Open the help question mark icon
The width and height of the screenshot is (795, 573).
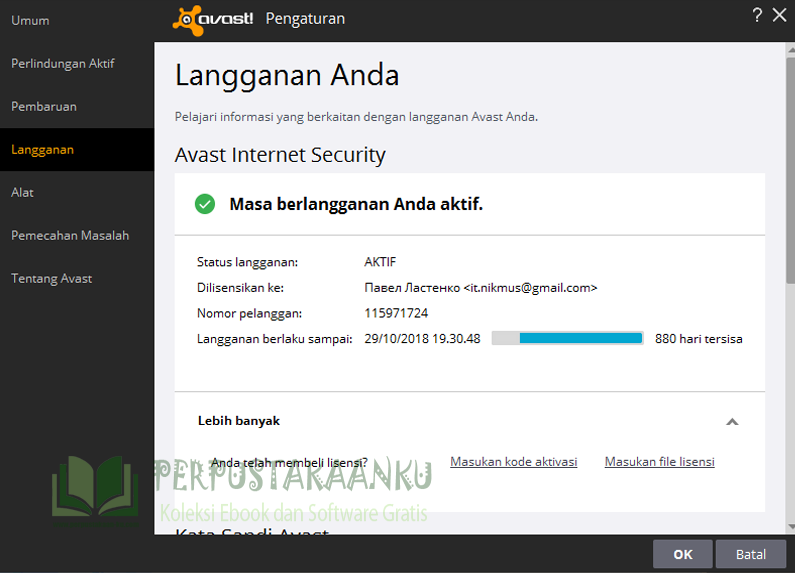point(757,15)
